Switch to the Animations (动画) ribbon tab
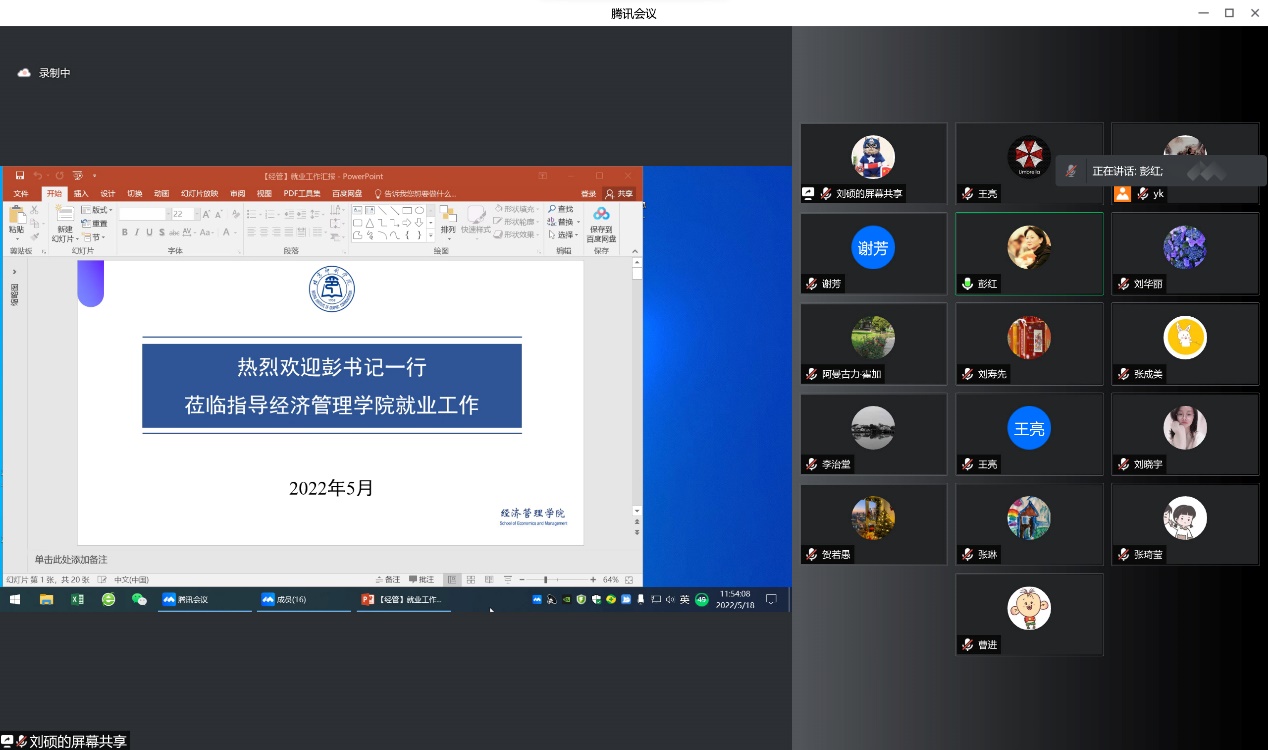The height and width of the screenshot is (750, 1268). click(x=162, y=194)
